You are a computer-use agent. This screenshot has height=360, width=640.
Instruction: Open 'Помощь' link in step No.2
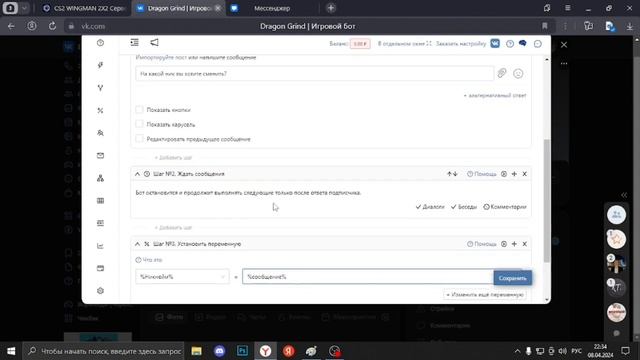[x=482, y=174]
